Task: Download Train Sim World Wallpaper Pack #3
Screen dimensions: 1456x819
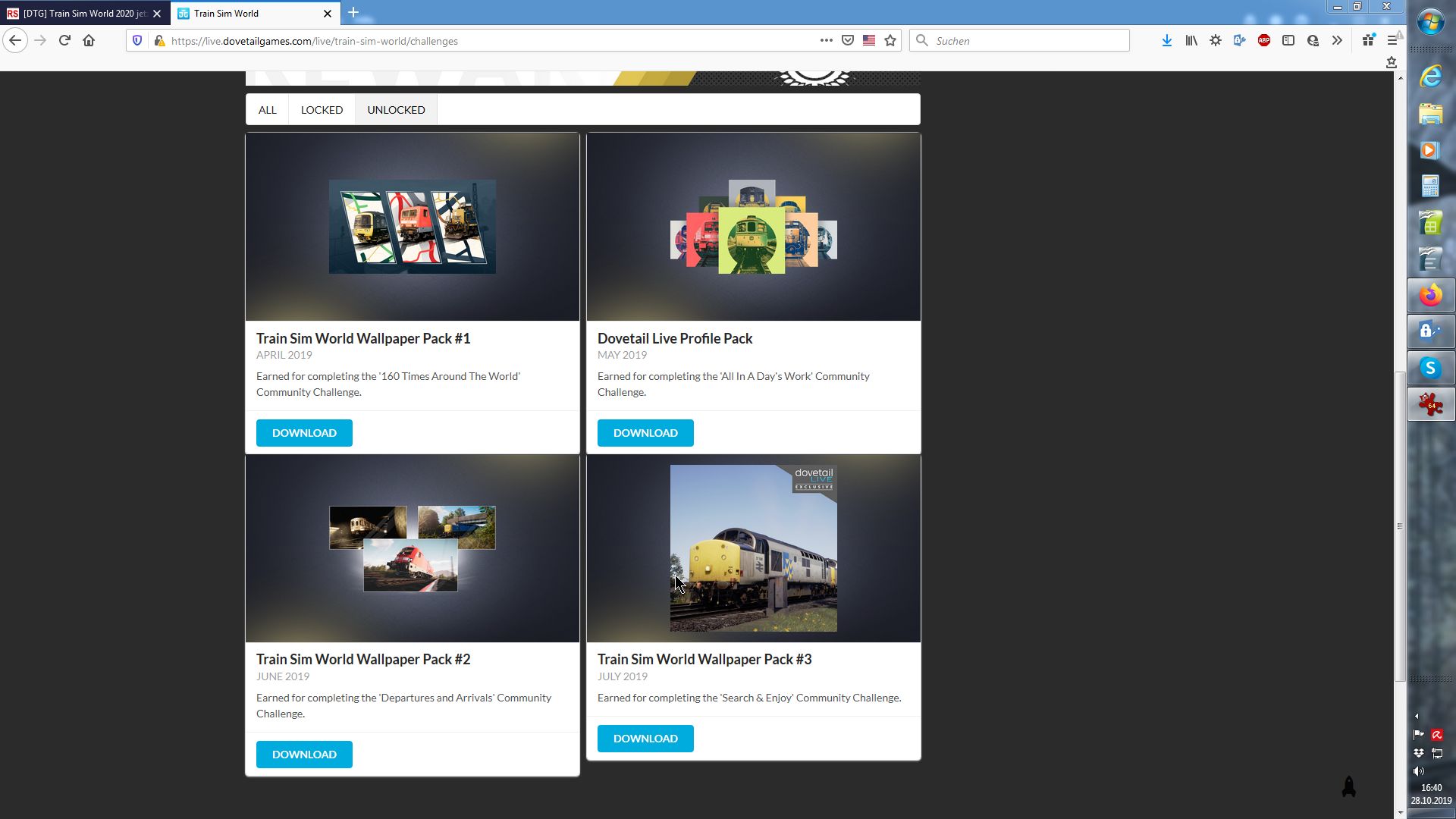Action: 645,739
